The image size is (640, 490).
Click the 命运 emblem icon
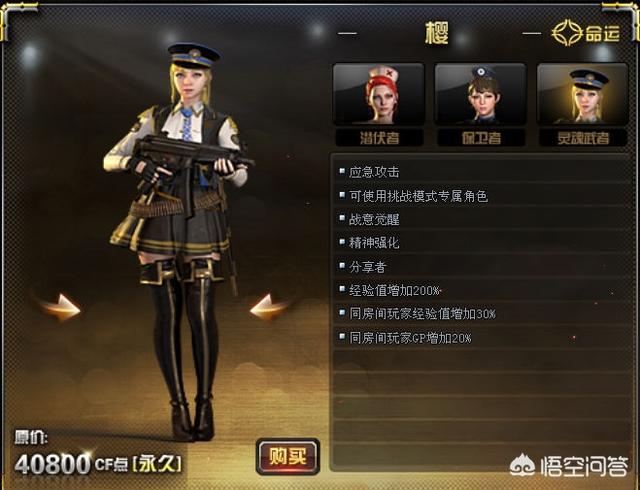[x=567, y=33]
